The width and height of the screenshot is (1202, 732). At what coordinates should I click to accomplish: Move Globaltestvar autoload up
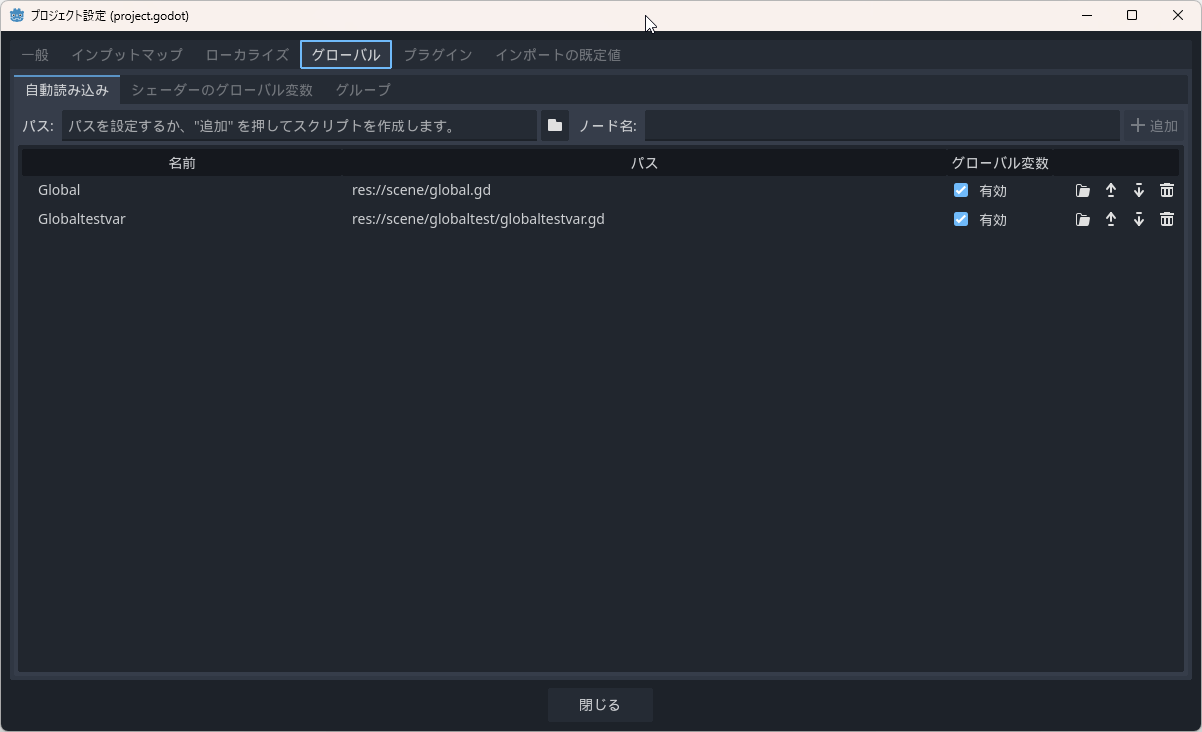coord(1110,220)
